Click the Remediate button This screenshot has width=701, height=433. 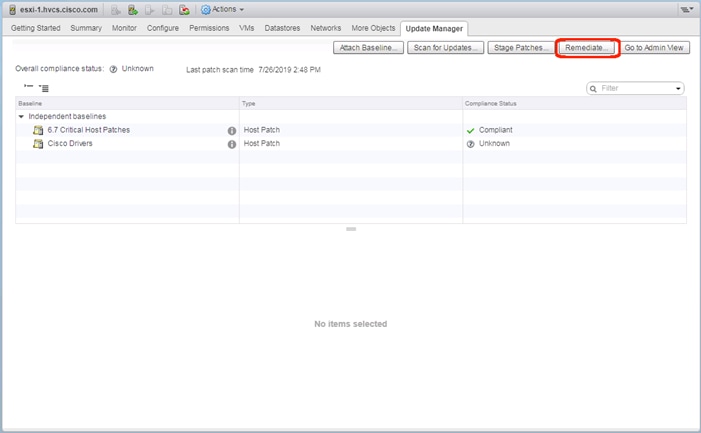coord(587,48)
